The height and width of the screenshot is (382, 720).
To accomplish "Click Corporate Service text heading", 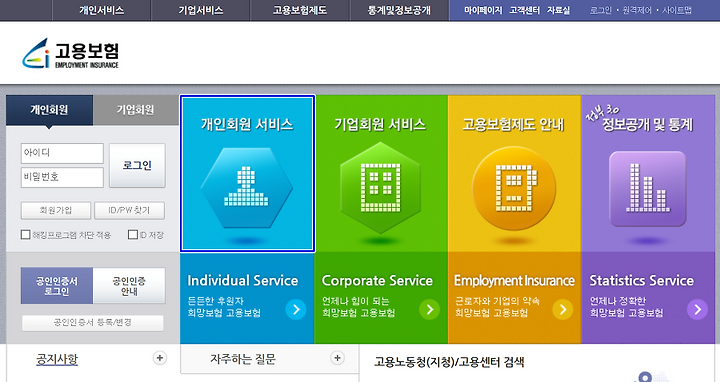I will (377, 281).
